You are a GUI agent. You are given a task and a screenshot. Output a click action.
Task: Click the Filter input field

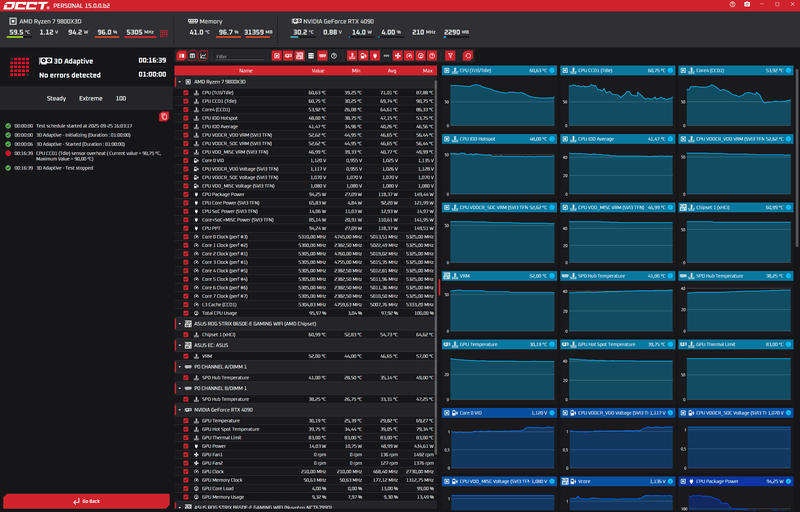239,56
